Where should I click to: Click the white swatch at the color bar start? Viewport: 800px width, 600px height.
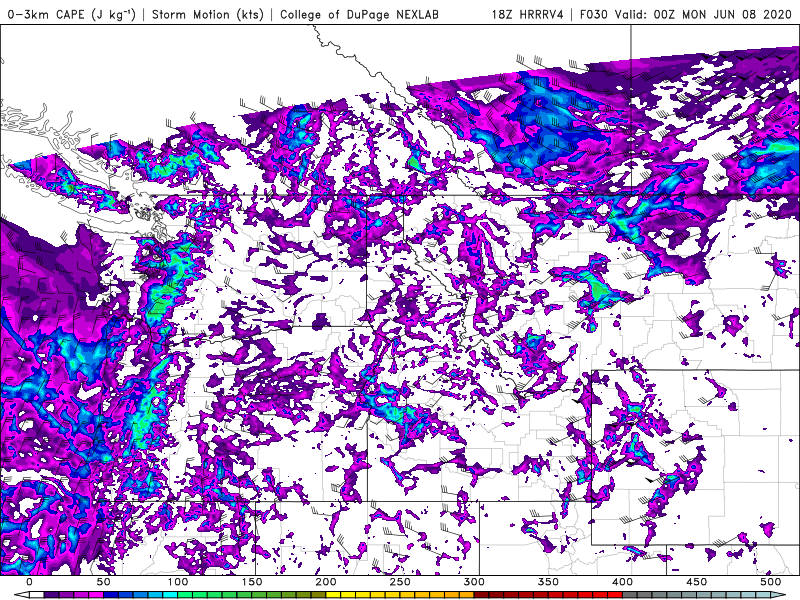point(37,595)
